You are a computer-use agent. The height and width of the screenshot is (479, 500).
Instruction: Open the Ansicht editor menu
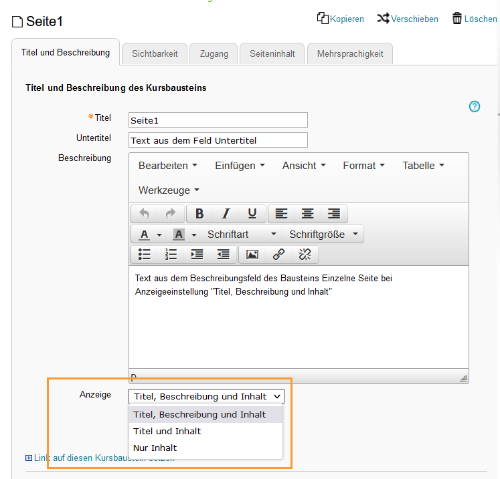point(304,165)
